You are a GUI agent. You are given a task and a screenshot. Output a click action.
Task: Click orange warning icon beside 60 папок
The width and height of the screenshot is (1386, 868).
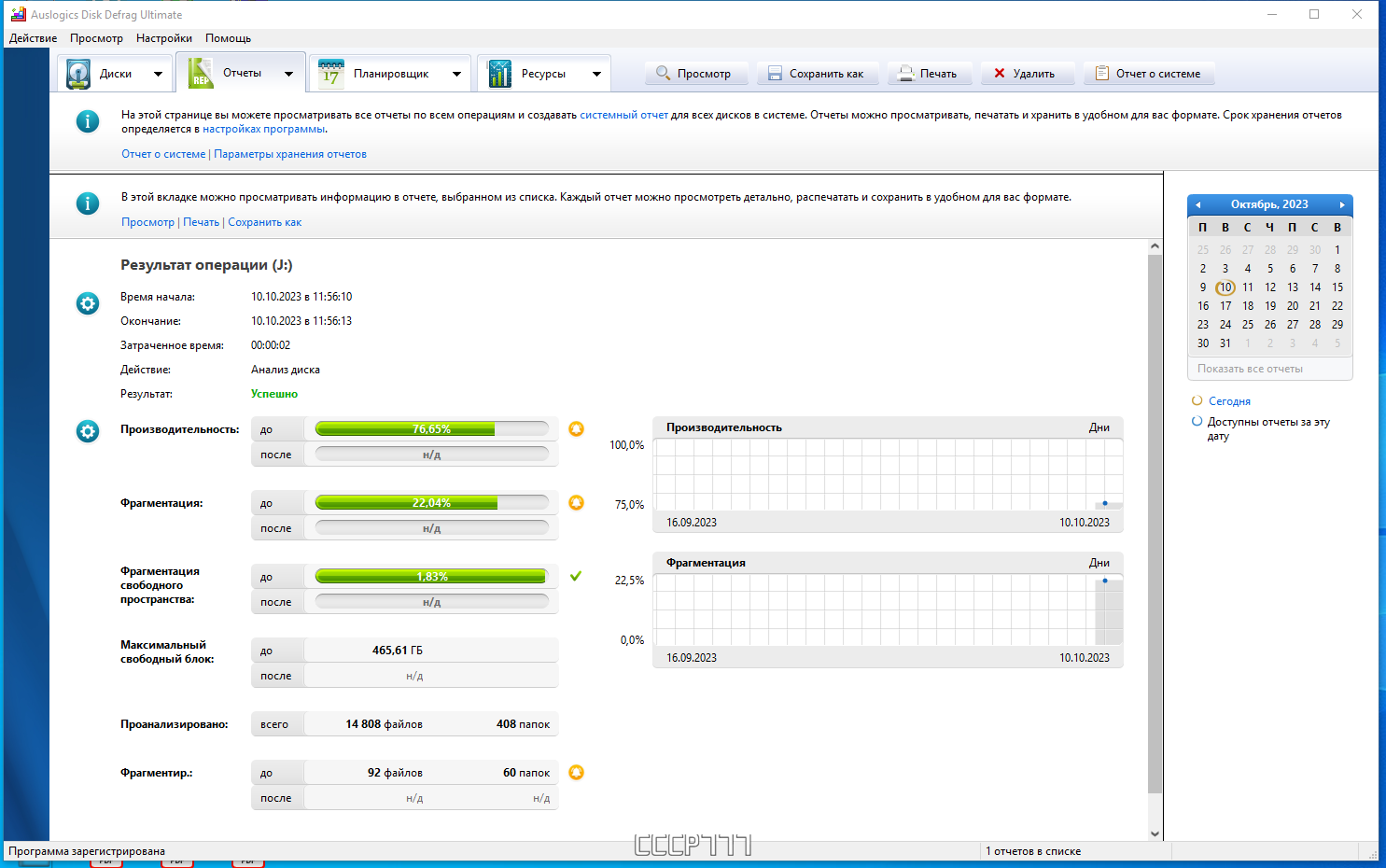pyautogui.click(x=576, y=772)
